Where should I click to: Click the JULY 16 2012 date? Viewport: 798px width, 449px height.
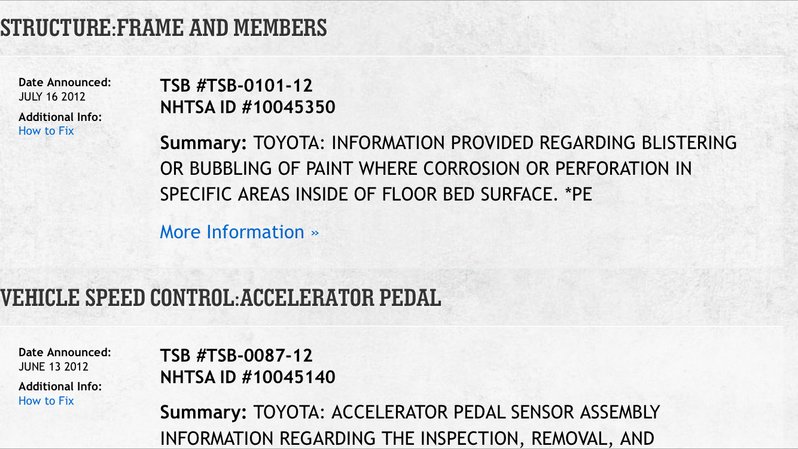click(52, 97)
